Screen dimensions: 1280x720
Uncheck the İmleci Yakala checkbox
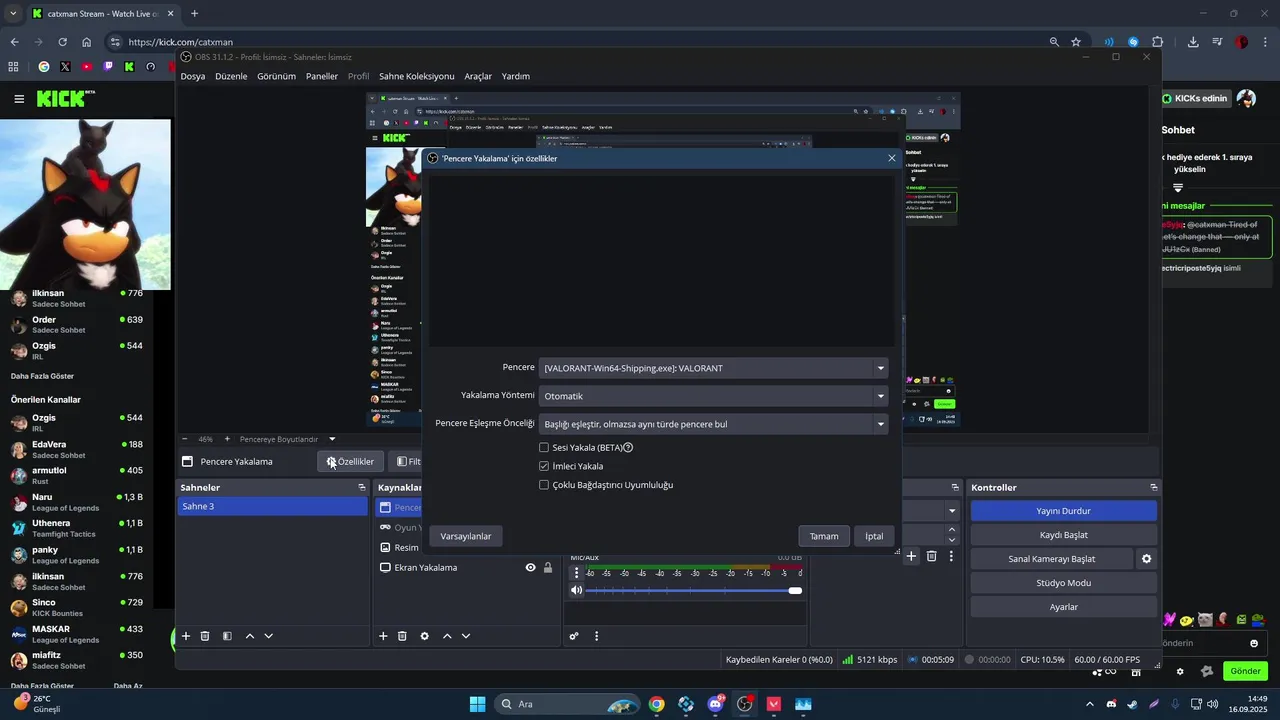click(x=544, y=466)
